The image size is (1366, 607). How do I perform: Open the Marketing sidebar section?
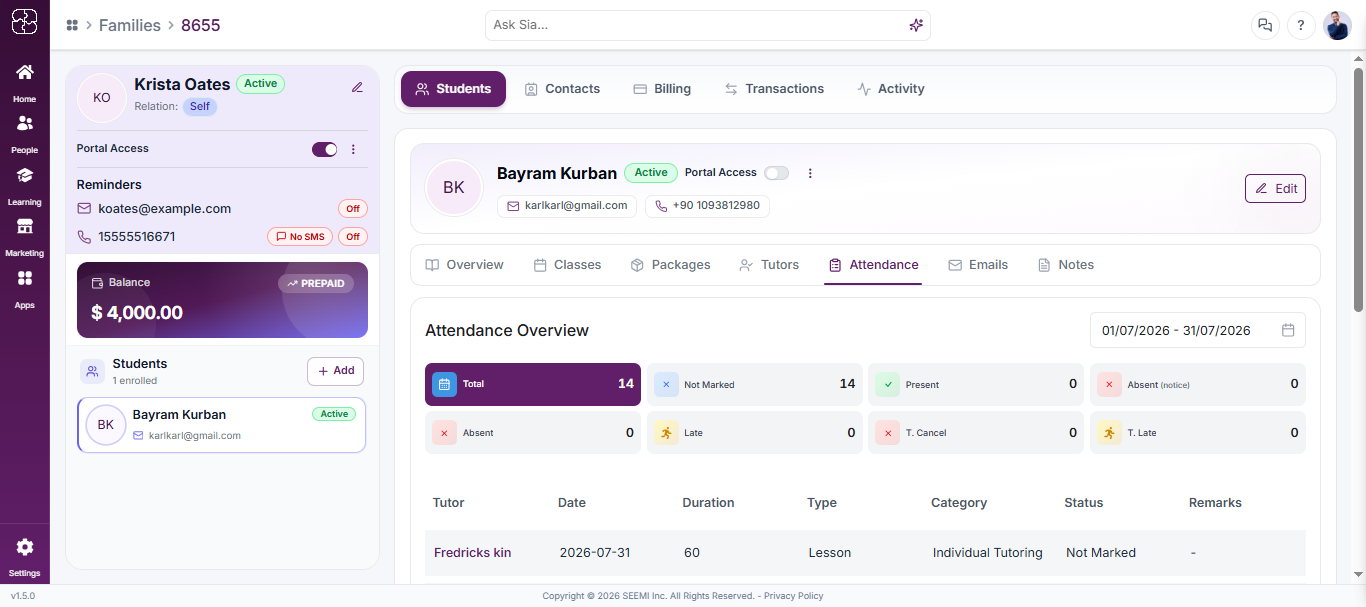point(24,237)
